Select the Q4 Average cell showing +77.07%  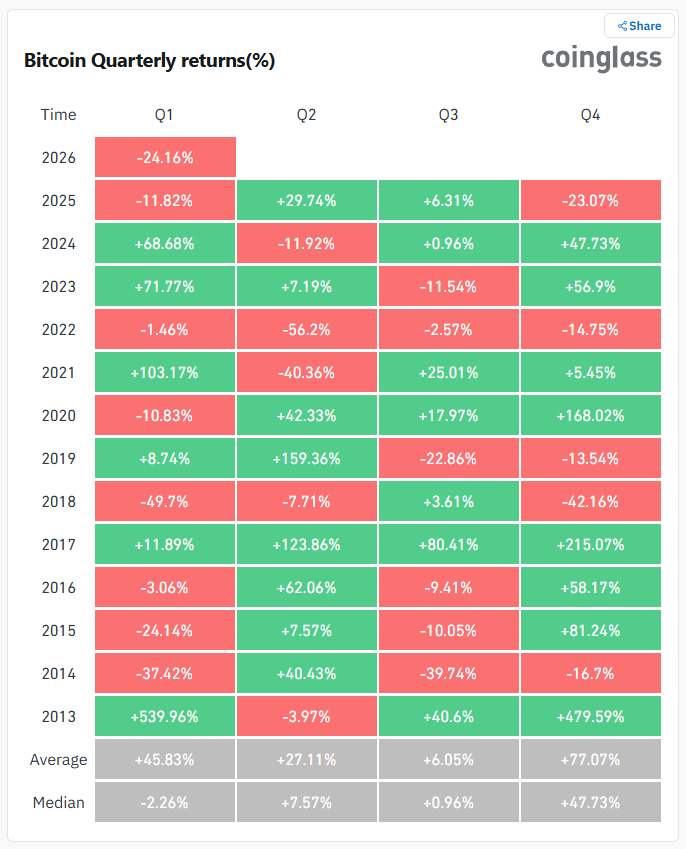[x=591, y=760]
